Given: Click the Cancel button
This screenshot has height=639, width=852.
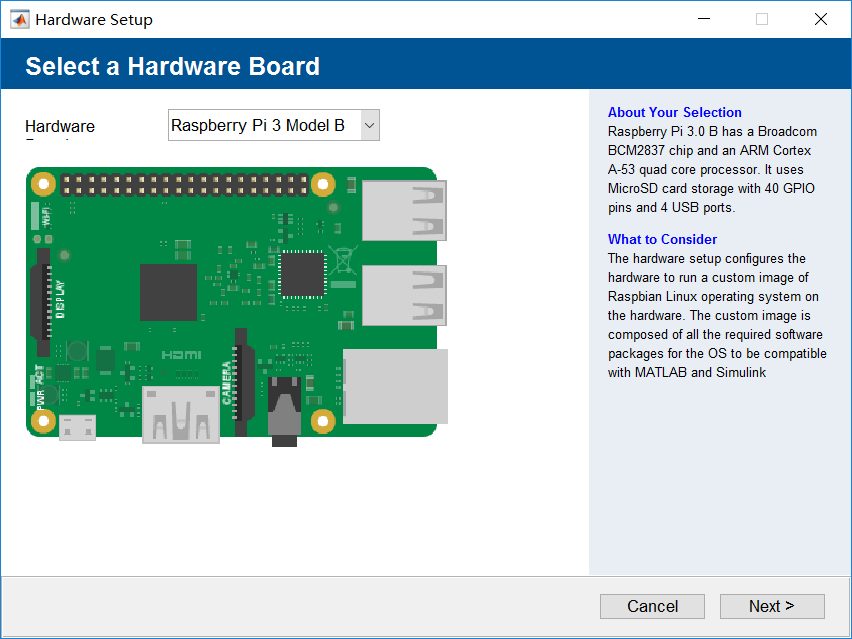Looking at the screenshot, I should [x=652, y=606].
